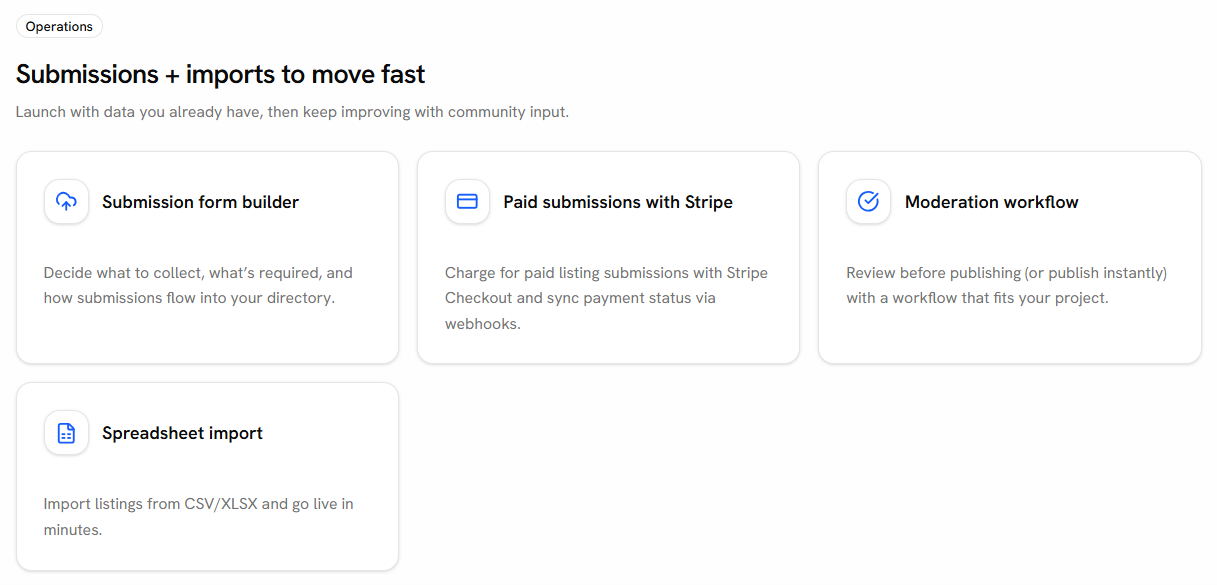Screen dimensions: 1217x585
Task: Click blank bottom area of Moderation workflow card
Action: pos(1009,338)
